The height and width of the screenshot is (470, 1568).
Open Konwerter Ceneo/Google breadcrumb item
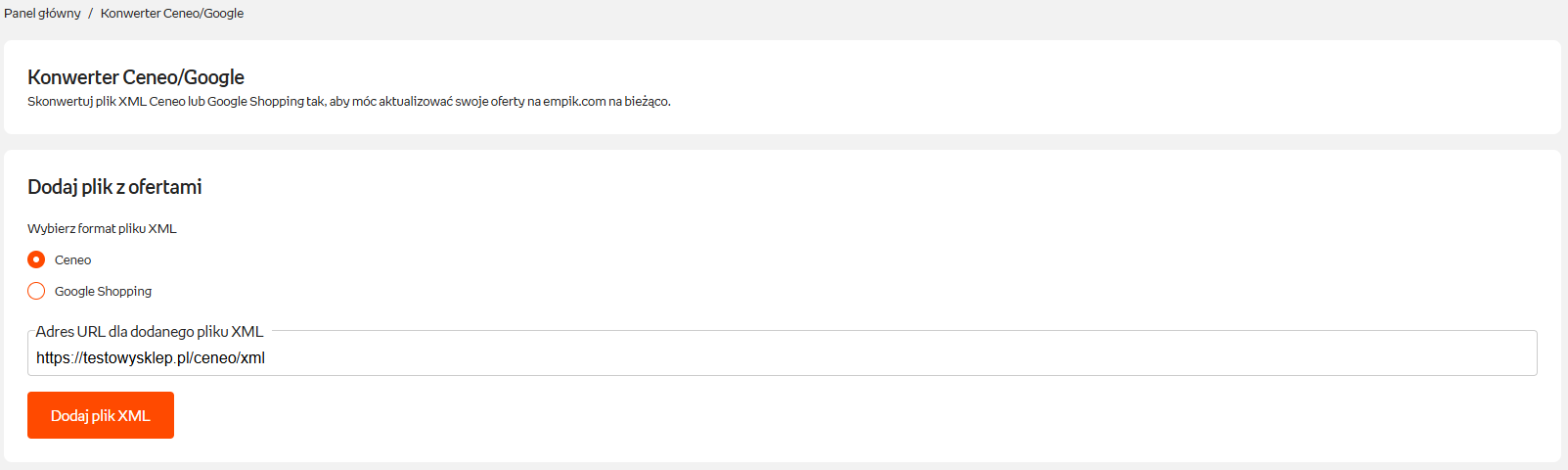pos(172,14)
